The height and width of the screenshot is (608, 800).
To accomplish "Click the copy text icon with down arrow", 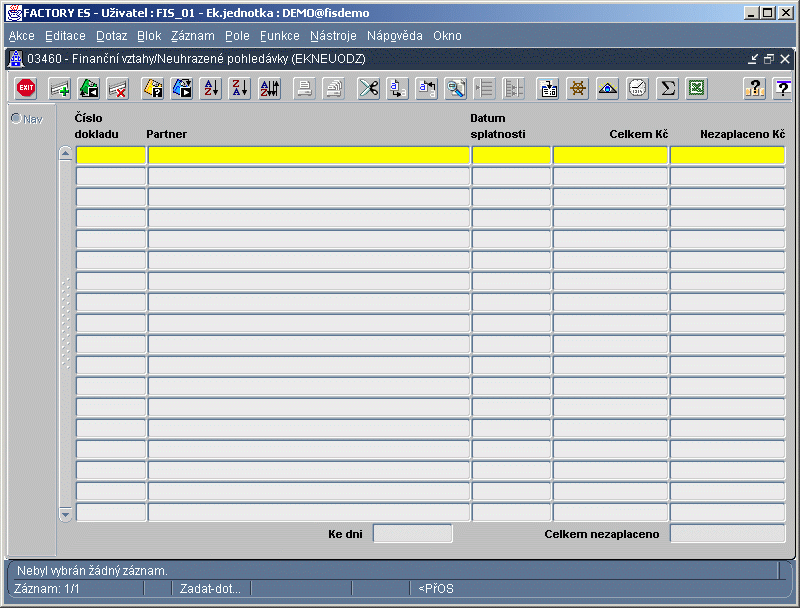I will (397, 88).
